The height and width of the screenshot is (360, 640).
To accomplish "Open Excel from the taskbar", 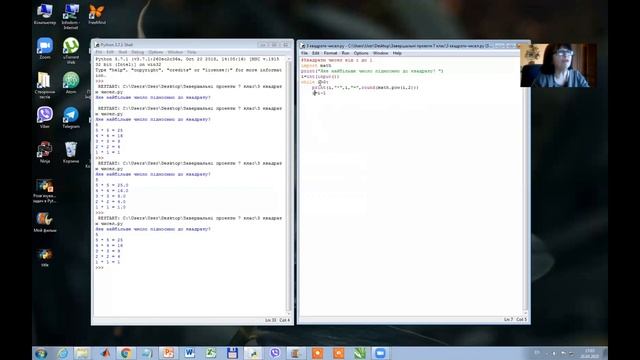I will point(211,353).
